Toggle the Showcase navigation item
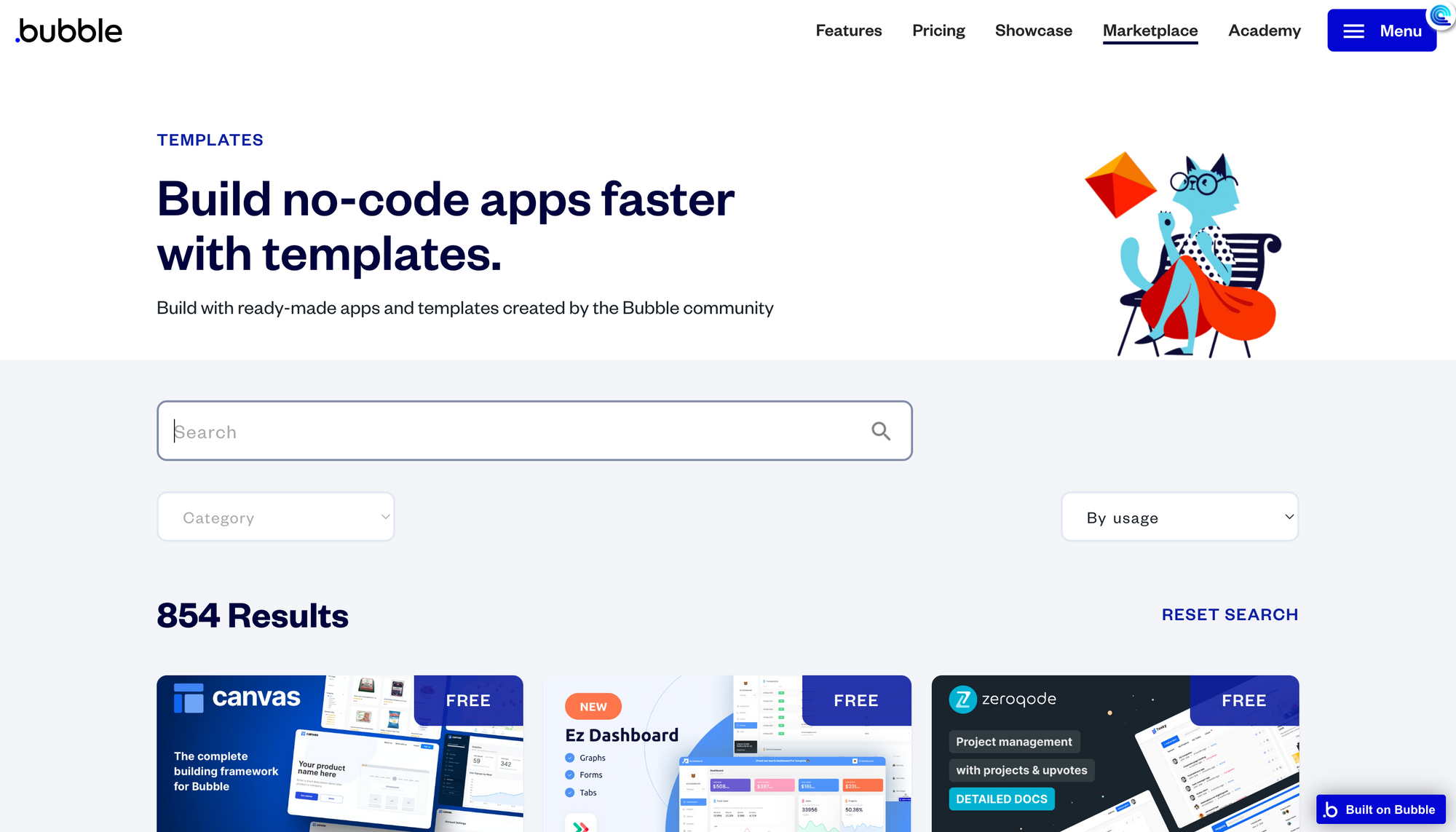 (1034, 30)
